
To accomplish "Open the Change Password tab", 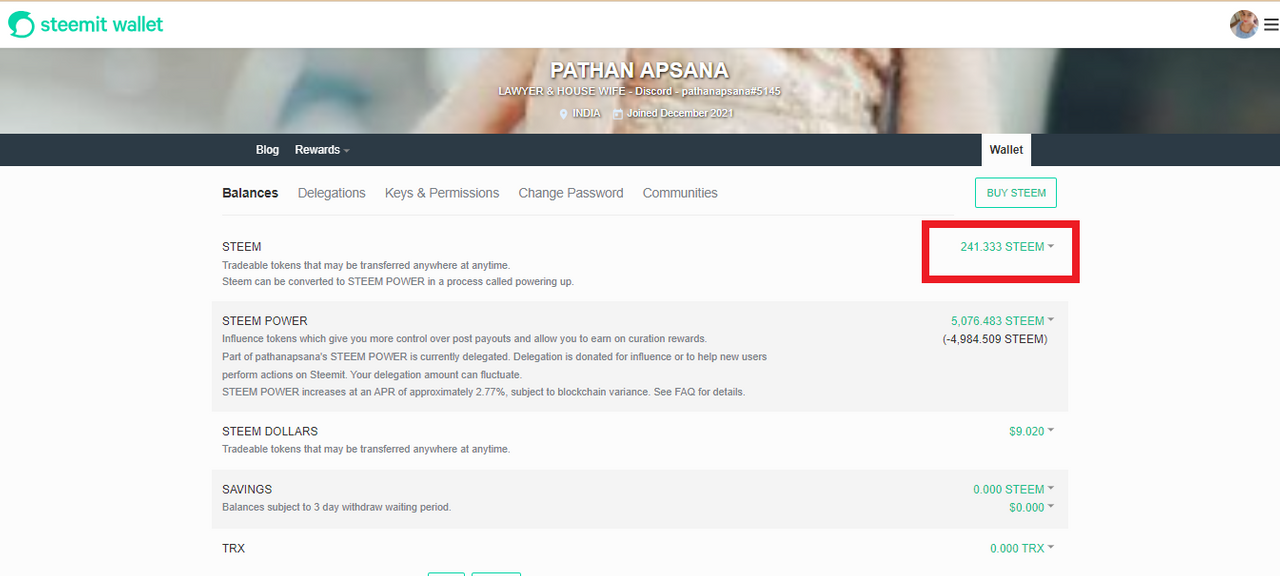I will click(571, 193).
